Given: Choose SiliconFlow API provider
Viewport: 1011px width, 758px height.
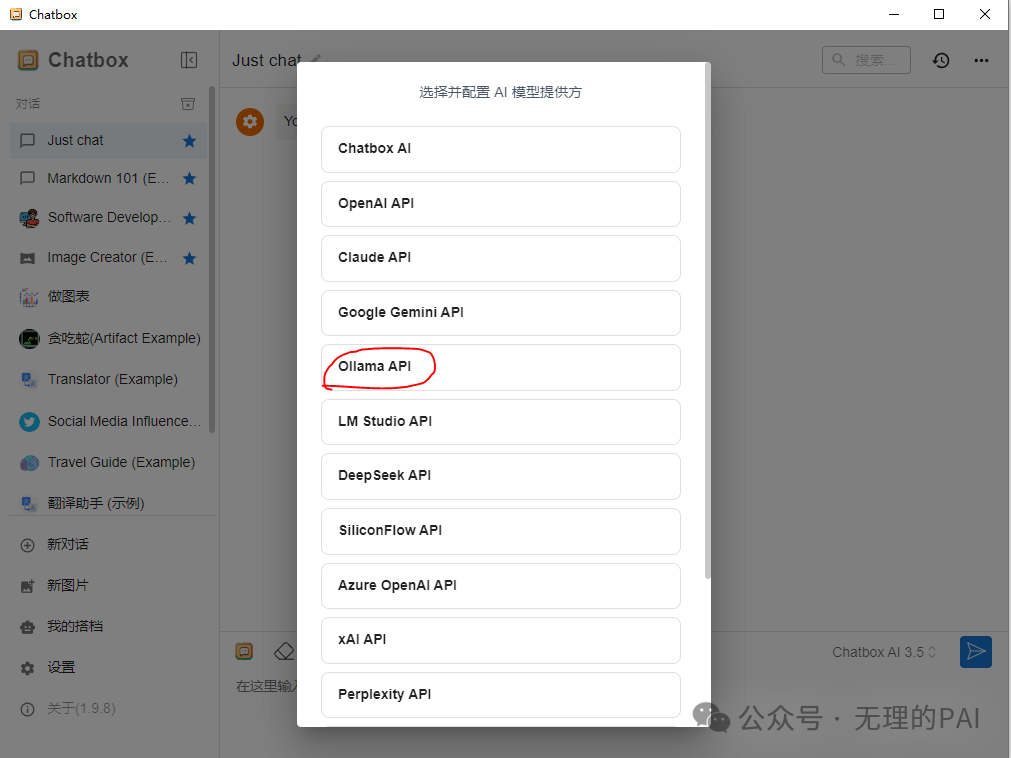Looking at the screenshot, I should (x=500, y=531).
